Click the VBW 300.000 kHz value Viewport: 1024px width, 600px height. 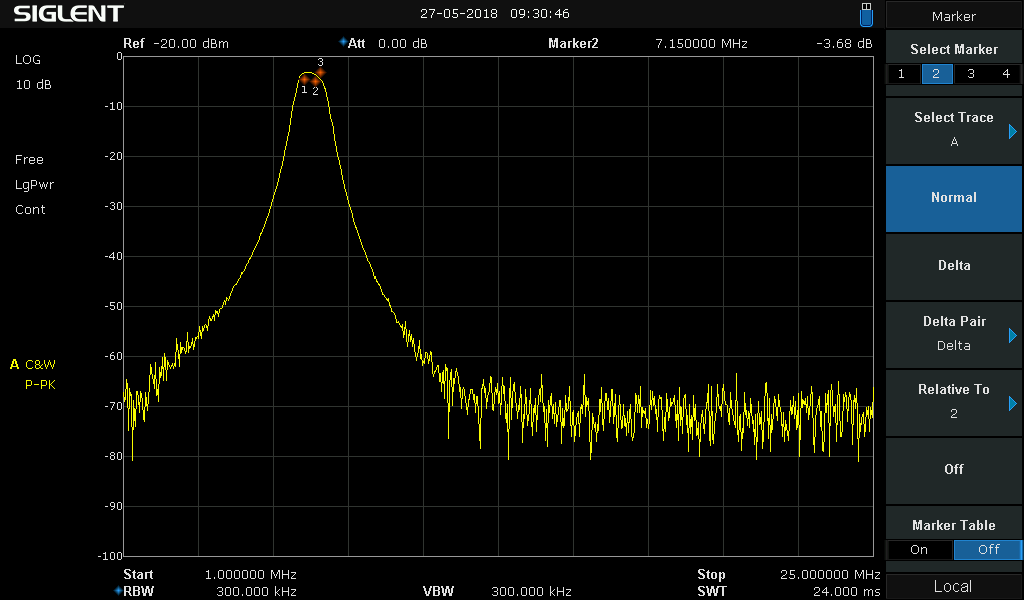[x=531, y=592]
